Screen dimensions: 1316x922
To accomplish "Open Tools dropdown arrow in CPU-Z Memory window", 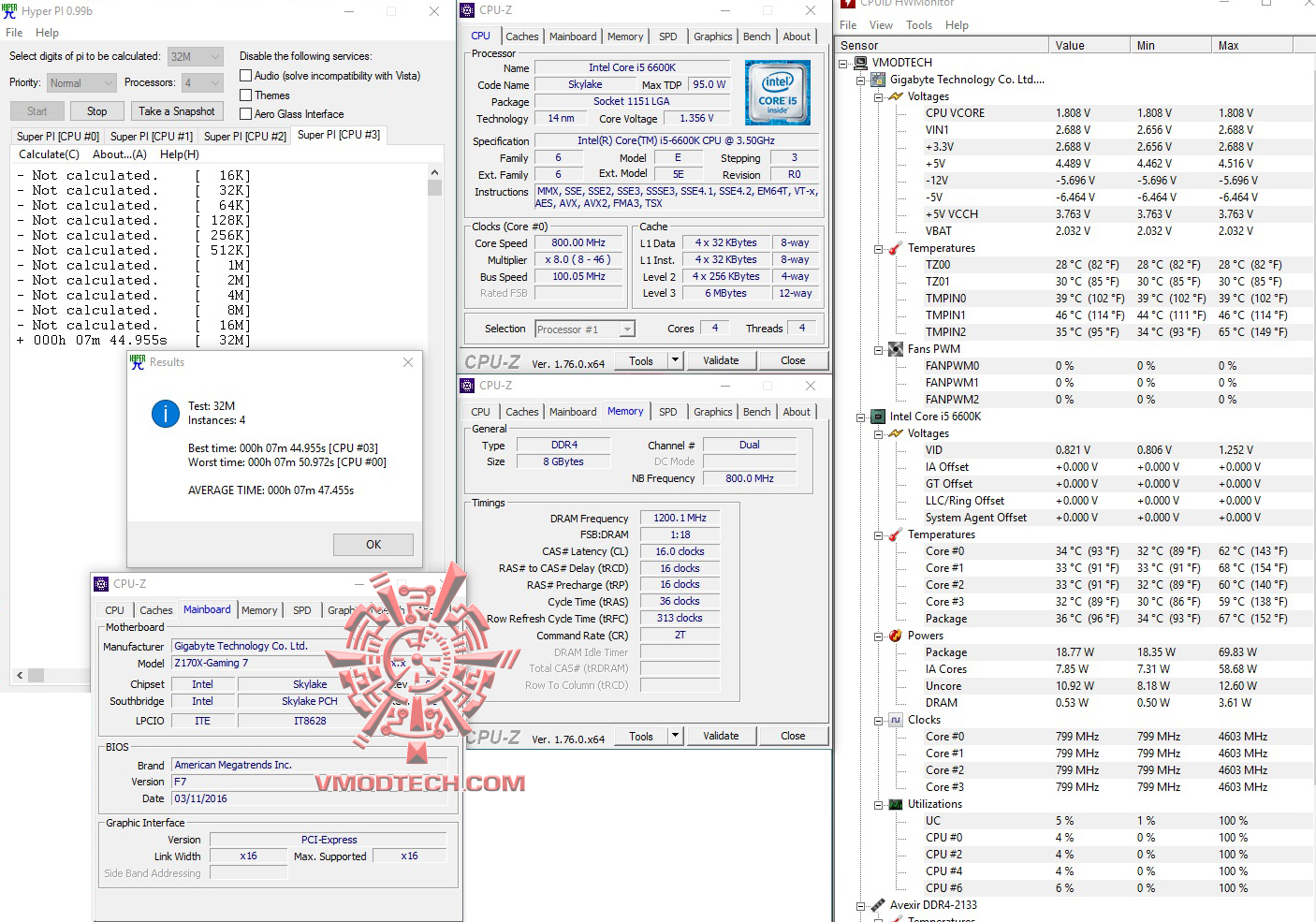I will click(675, 736).
